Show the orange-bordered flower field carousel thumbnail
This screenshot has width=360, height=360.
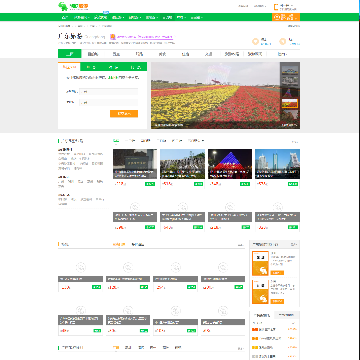coord(290,103)
